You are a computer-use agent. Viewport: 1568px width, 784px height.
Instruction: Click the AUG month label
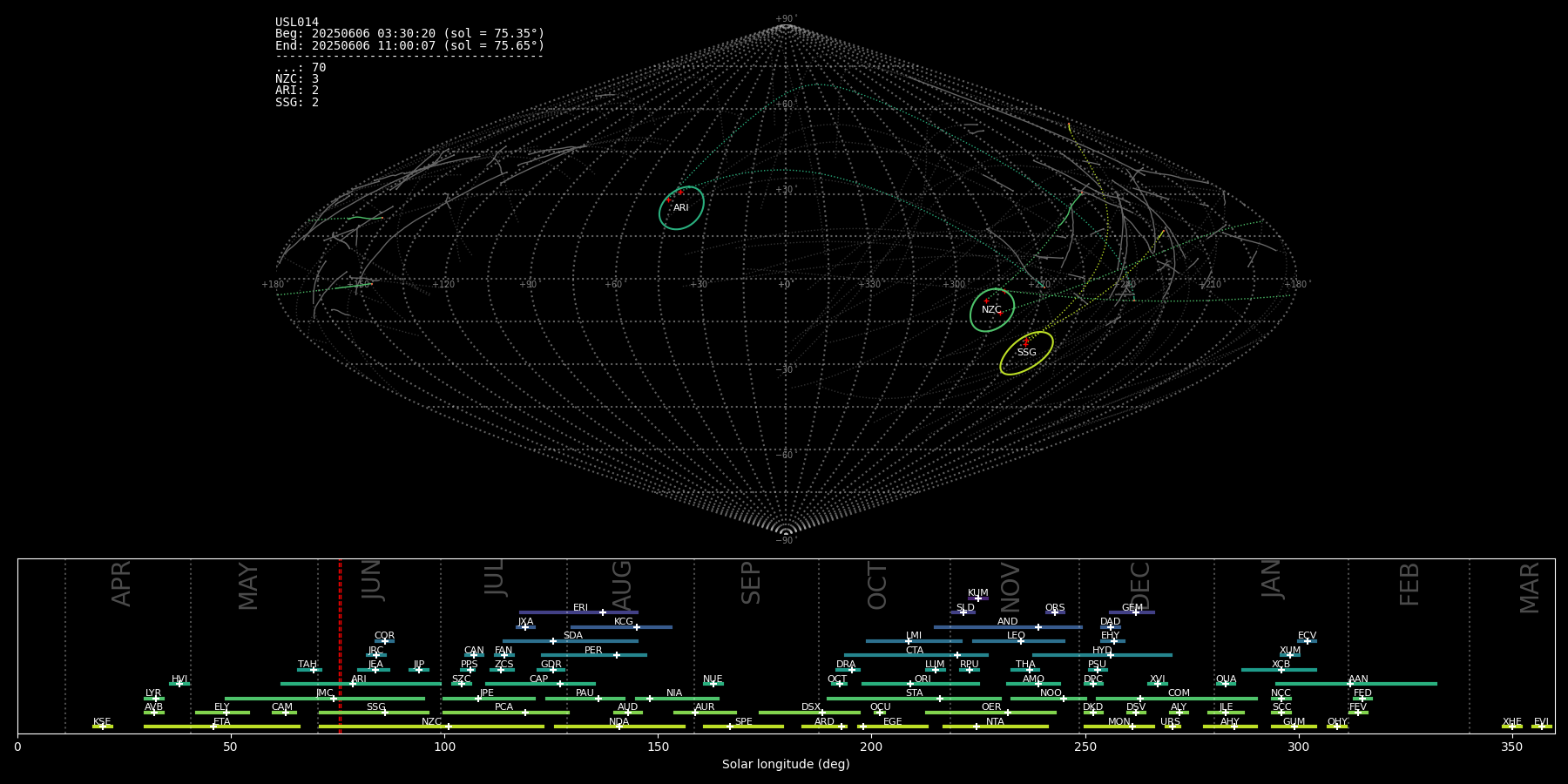pyautogui.click(x=621, y=585)
